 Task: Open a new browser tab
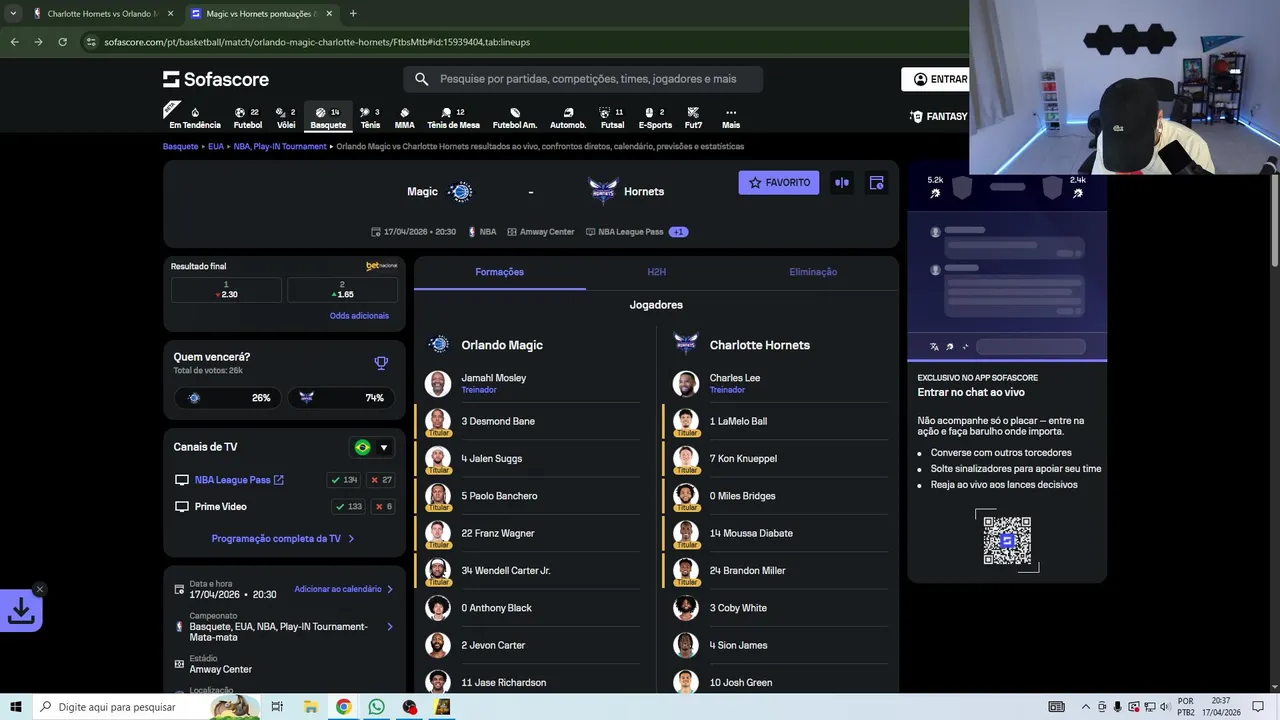[353, 14]
